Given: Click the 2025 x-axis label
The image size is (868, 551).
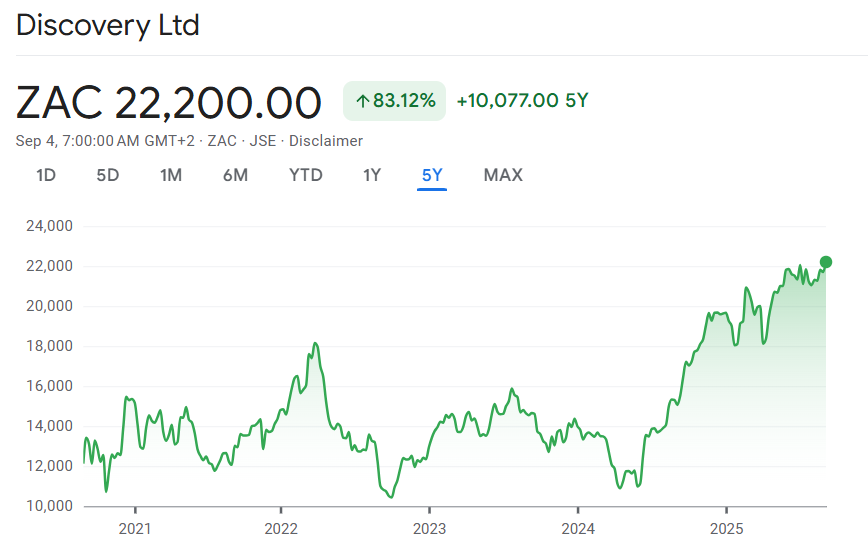Looking at the screenshot, I should tap(727, 529).
